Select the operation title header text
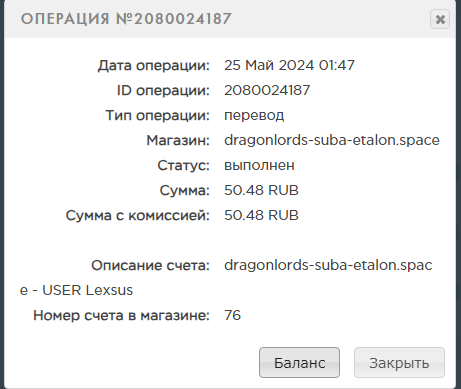The height and width of the screenshot is (389, 461). tap(126, 19)
